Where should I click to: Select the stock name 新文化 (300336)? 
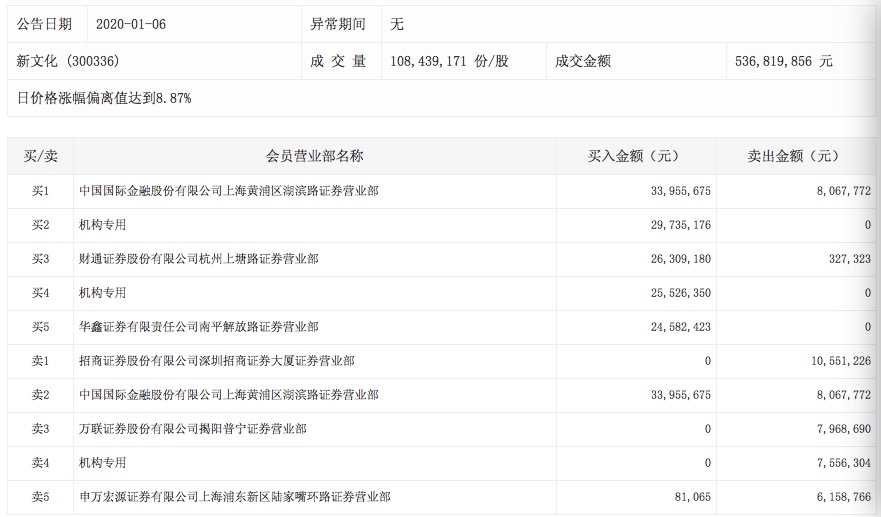pyautogui.click(x=68, y=61)
